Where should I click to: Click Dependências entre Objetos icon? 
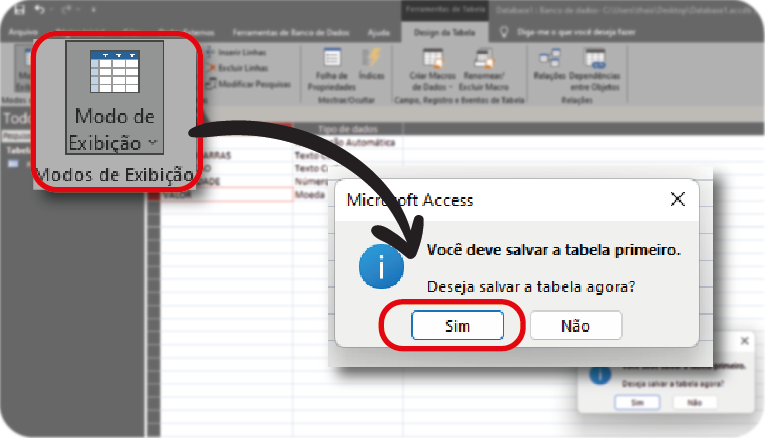point(595,58)
